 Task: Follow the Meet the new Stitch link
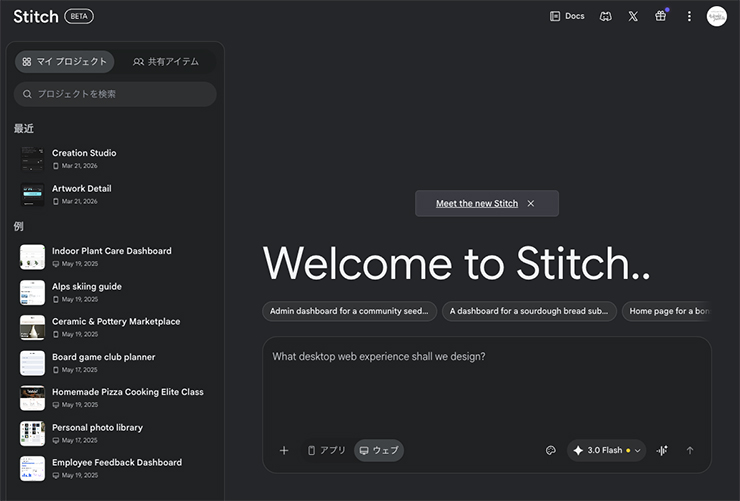(x=477, y=203)
